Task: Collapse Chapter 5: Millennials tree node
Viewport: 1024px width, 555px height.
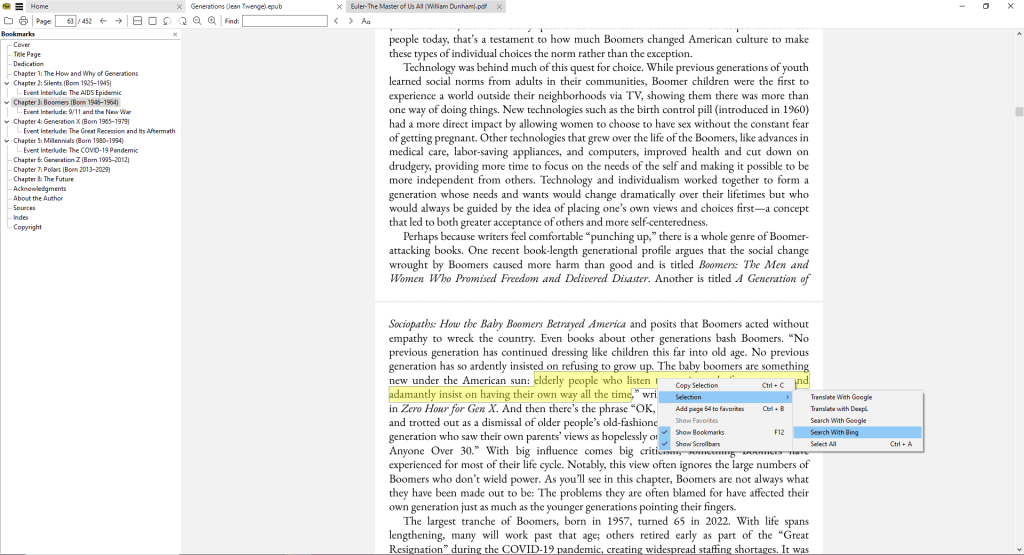Action: 7,141
